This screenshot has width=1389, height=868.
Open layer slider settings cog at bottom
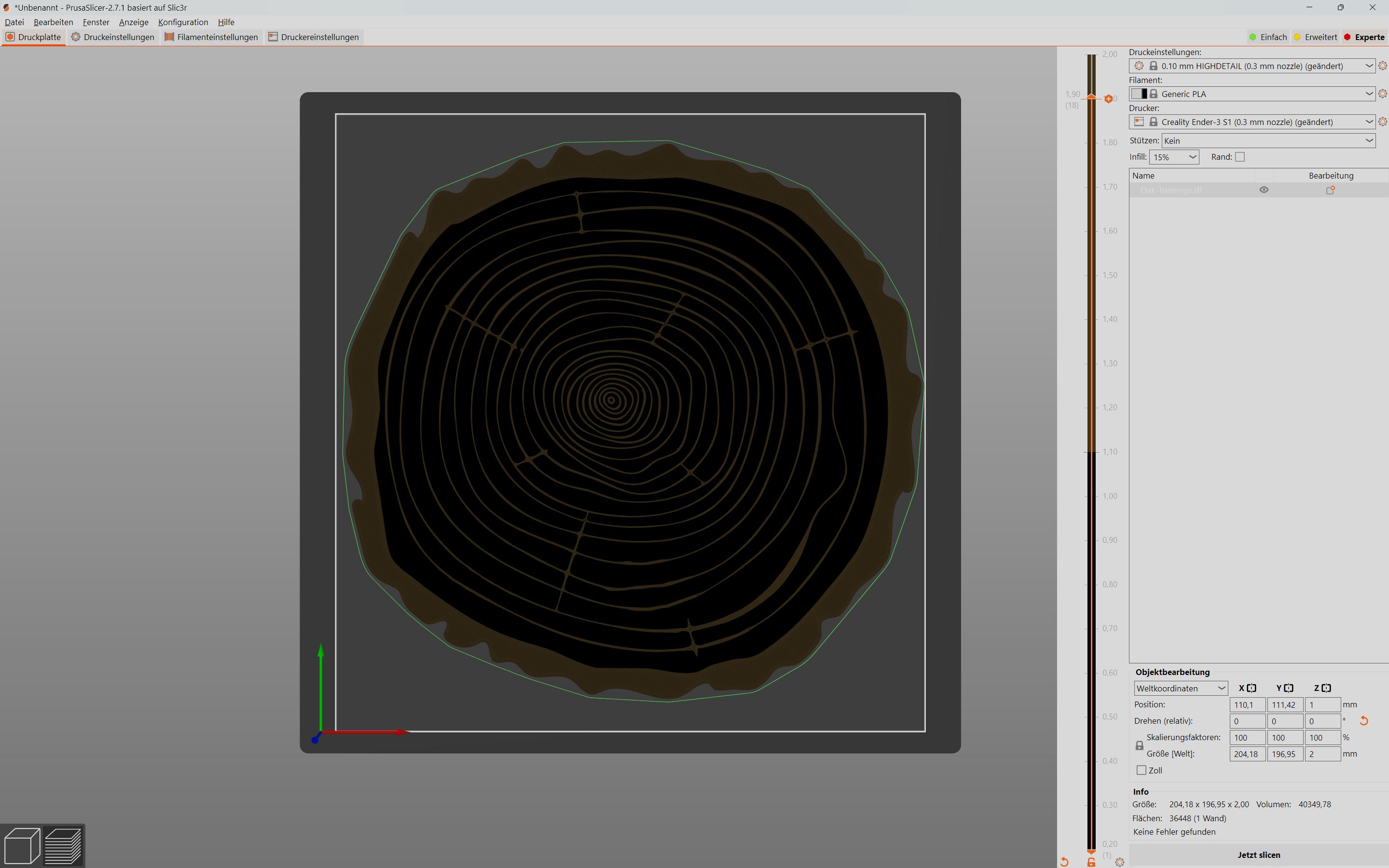point(1120,862)
